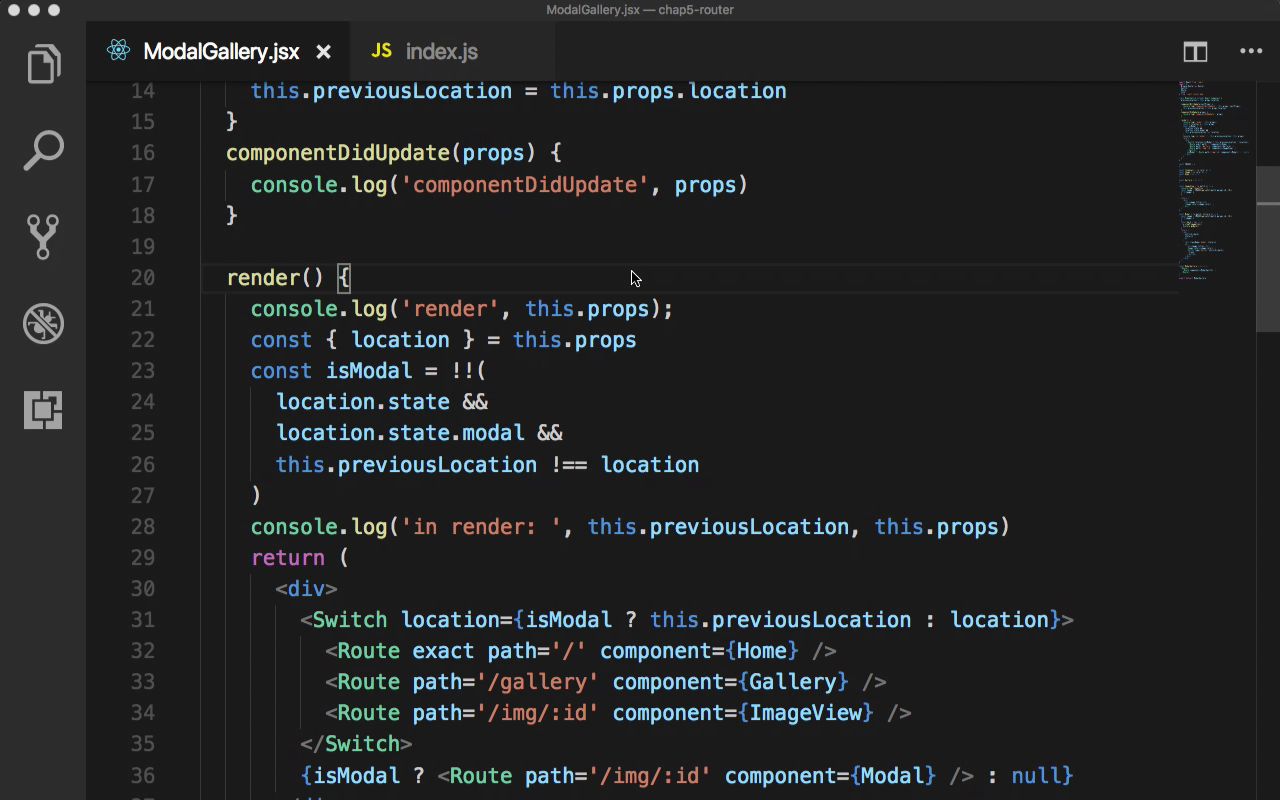Open the Debug view

click(x=43, y=324)
